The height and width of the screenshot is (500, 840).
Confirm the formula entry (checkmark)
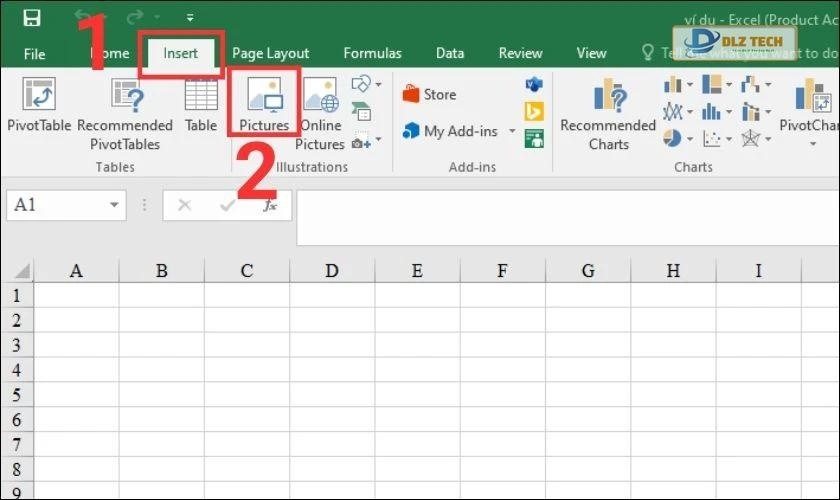[228, 205]
